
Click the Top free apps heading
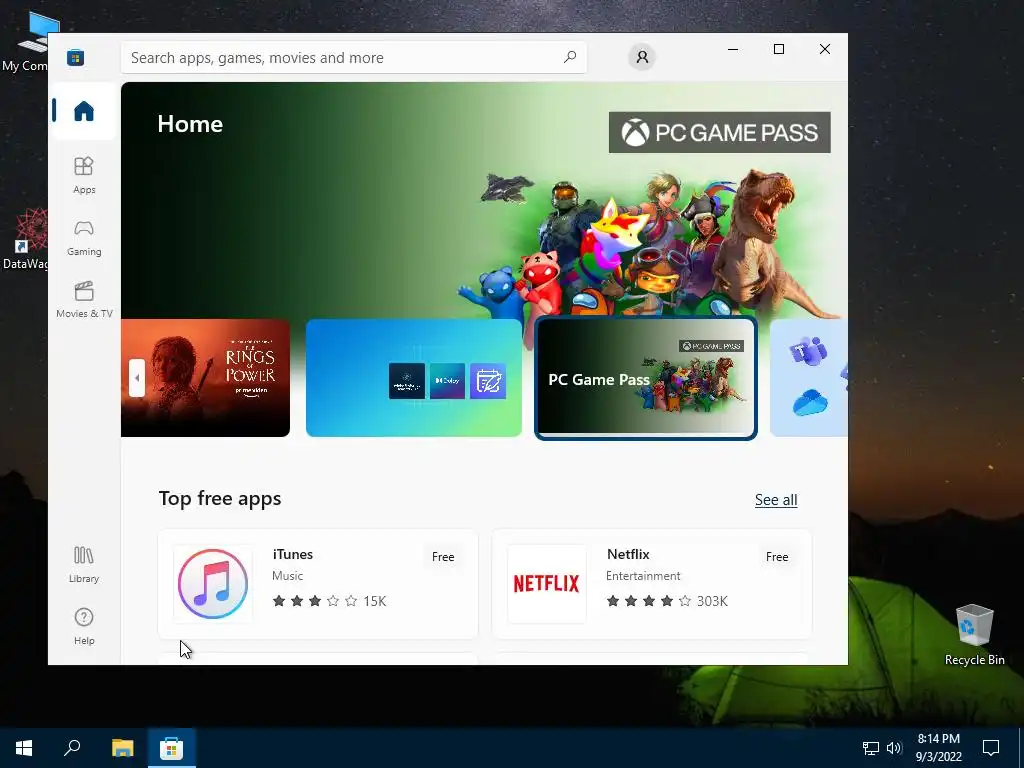click(x=220, y=499)
